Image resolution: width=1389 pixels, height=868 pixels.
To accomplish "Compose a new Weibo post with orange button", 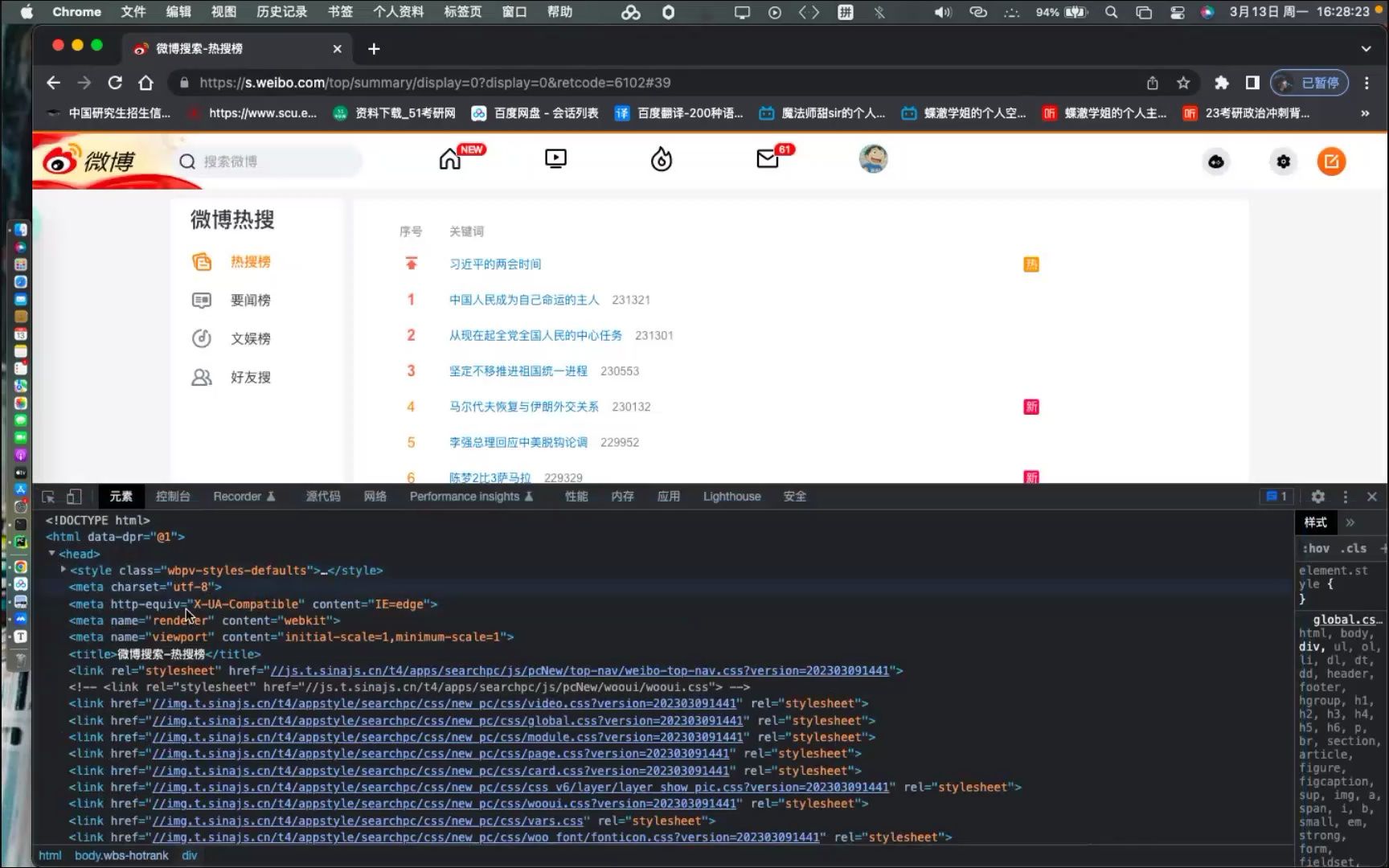I will [1331, 162].
